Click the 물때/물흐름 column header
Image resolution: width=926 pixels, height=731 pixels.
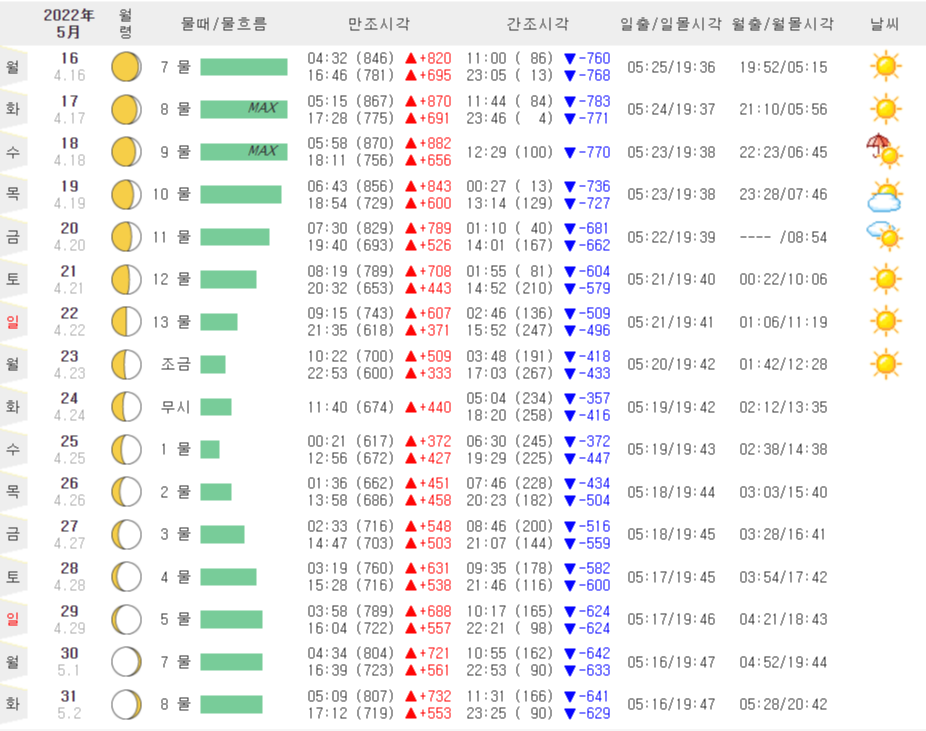[x=224, y=24]
